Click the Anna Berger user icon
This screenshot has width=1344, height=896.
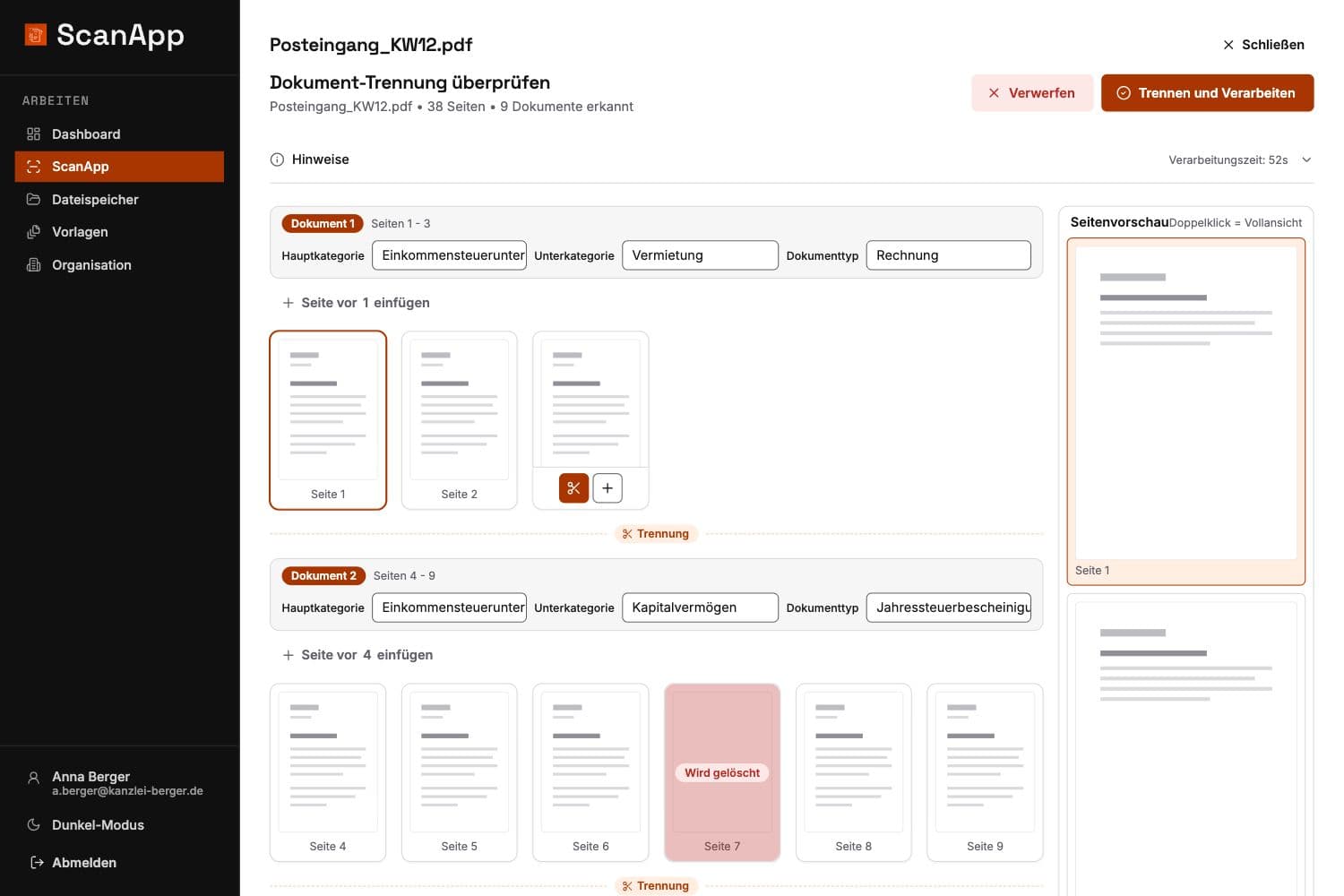click(34, 778)
